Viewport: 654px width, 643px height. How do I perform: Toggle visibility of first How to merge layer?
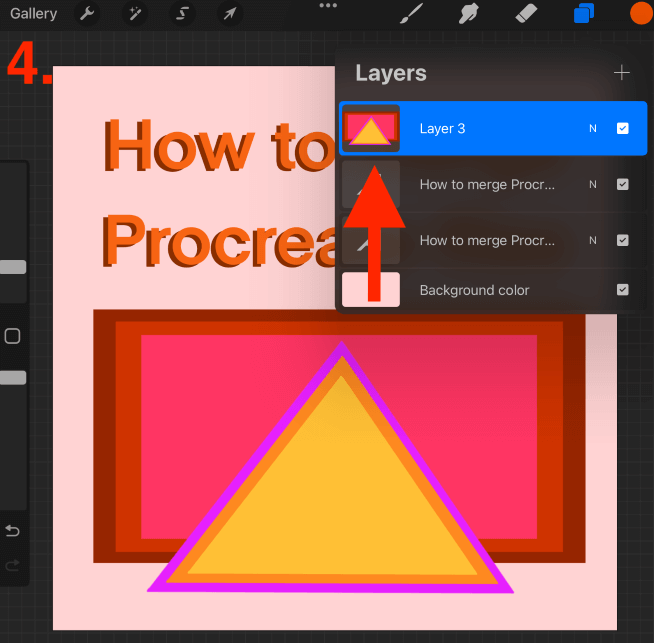[623, 184]
